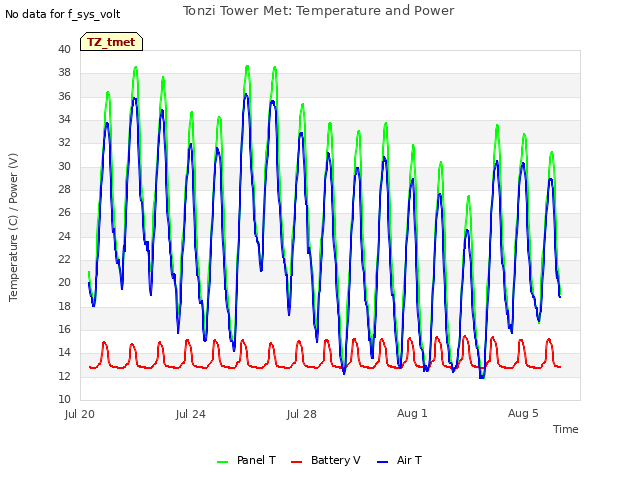Click the 32 y-axis tick label
Image resolution: width=640 pixels, height=480 pixels.
64,142
